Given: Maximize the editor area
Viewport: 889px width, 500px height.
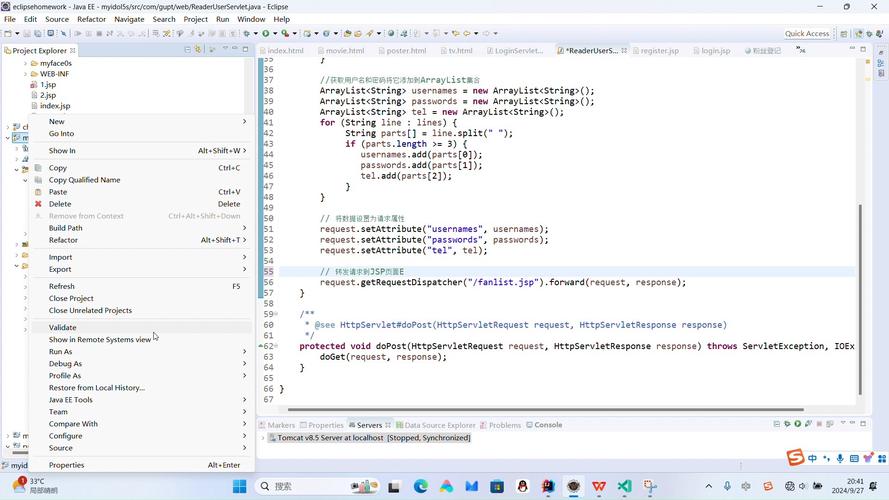Looking at the screenshot, I should point(863,49).
